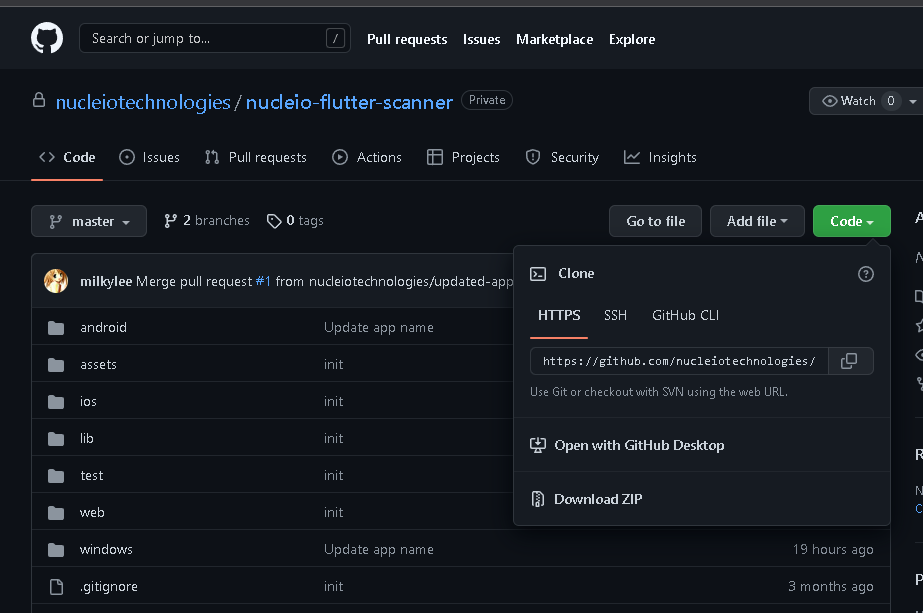Screen dimensions: 923x613
Task: Open the lib folder
Action: (87, 439)
